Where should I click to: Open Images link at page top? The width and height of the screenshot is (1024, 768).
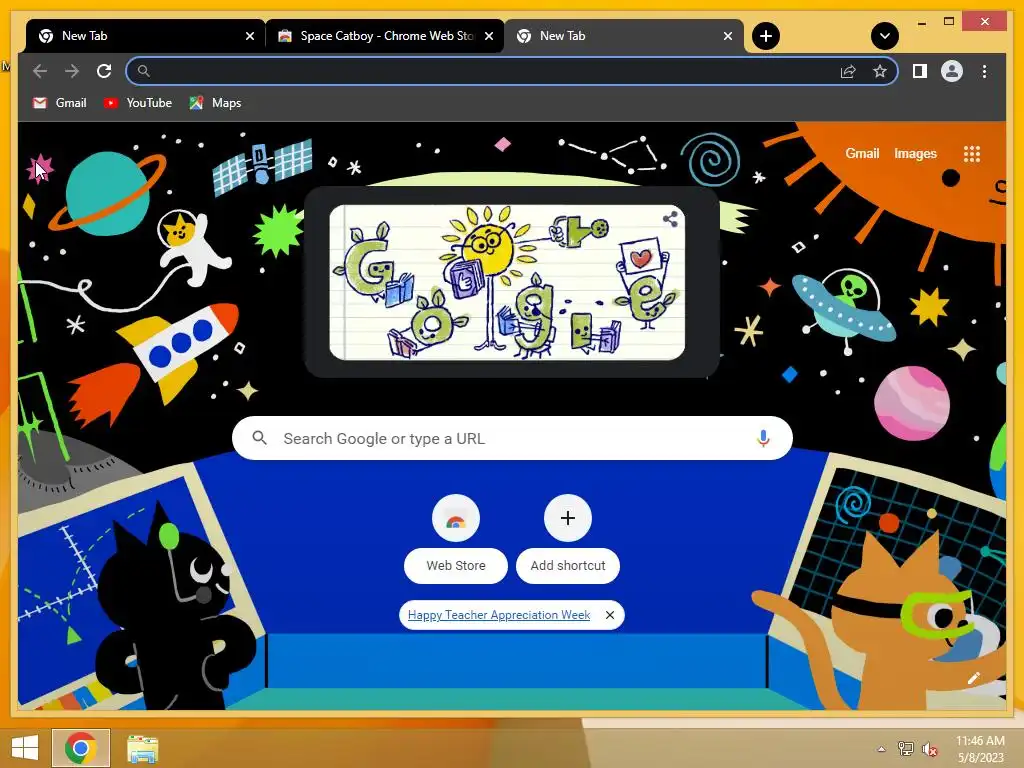(x=915, y=153)
